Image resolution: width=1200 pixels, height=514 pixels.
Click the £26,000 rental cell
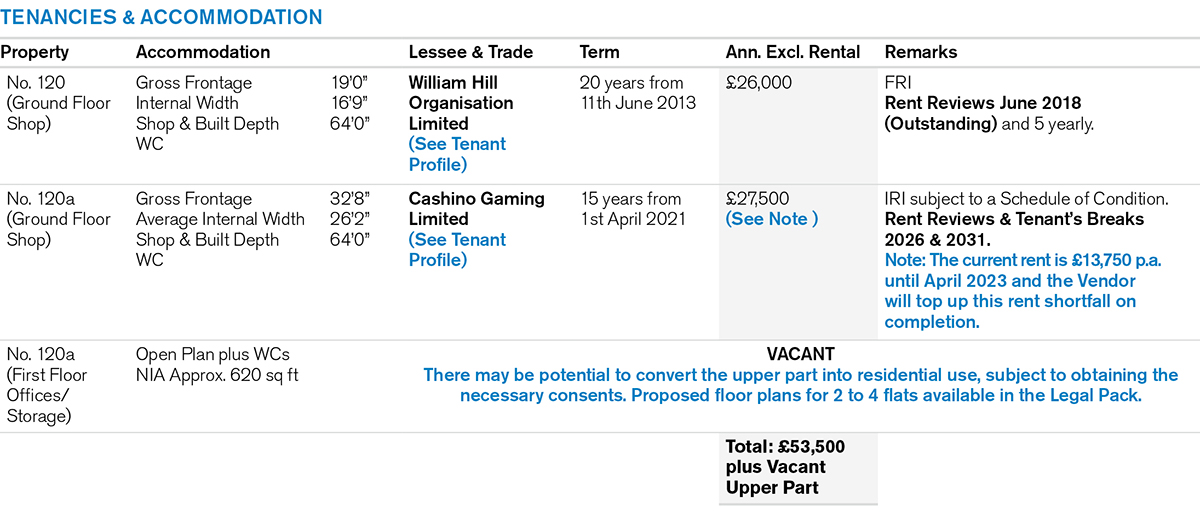tap(759, 83)
